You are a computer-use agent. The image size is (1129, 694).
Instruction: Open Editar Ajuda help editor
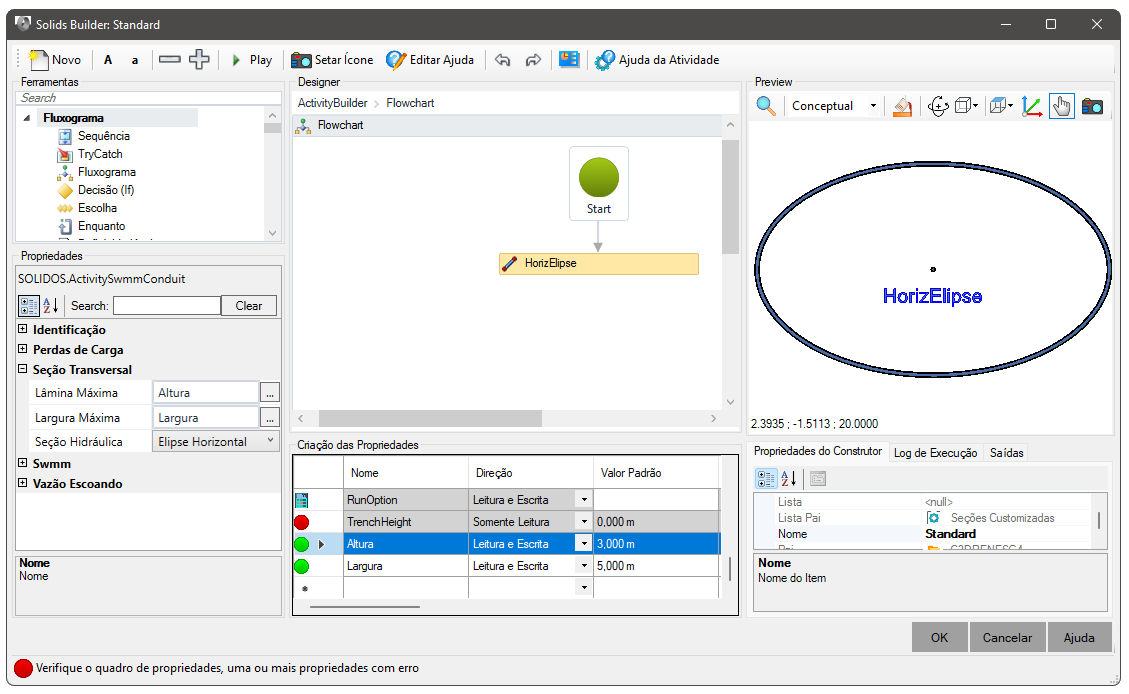[430, 60]
